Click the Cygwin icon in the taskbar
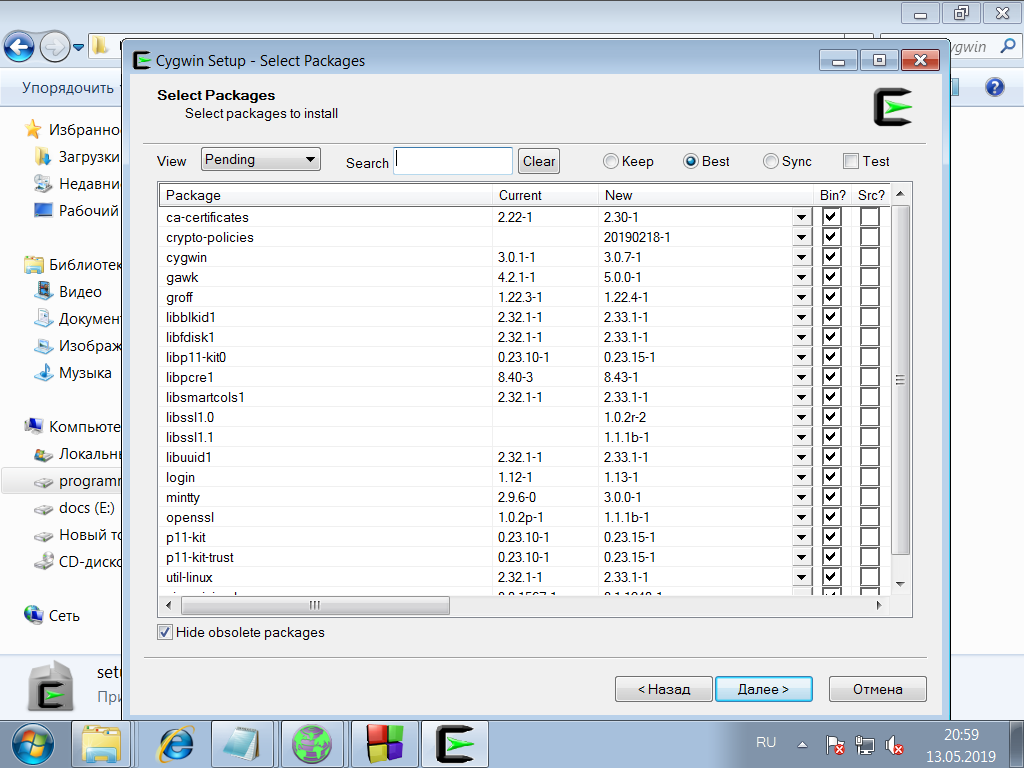1024x768 pixels. point(454,744)
